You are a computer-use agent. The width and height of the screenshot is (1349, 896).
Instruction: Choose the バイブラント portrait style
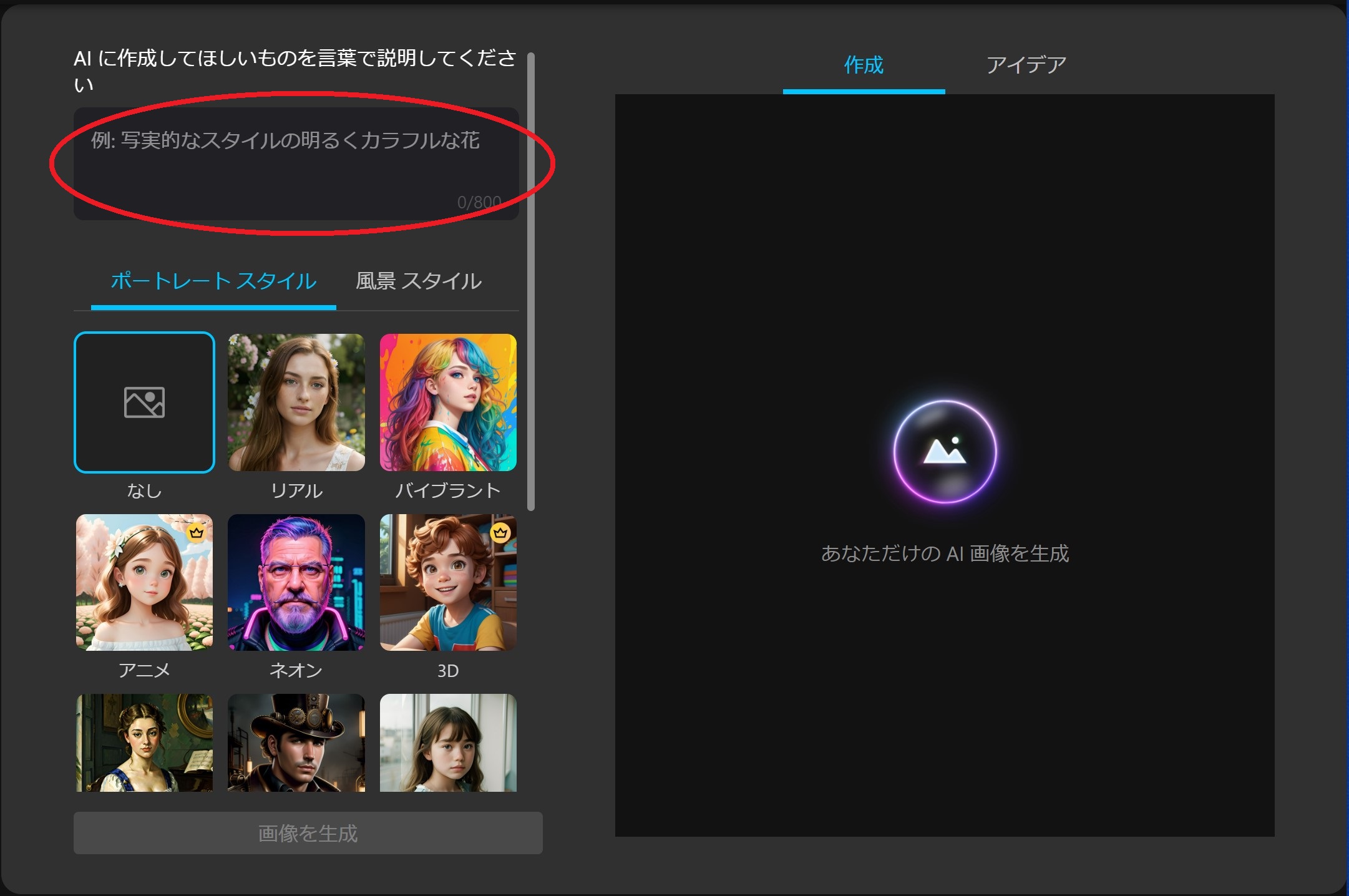pos(448,402)
